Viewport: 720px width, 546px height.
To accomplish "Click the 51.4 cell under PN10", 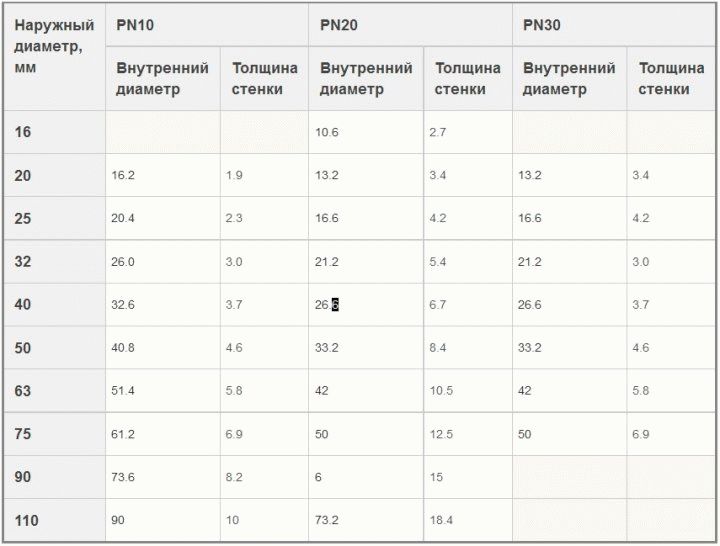I will (123, 391).
